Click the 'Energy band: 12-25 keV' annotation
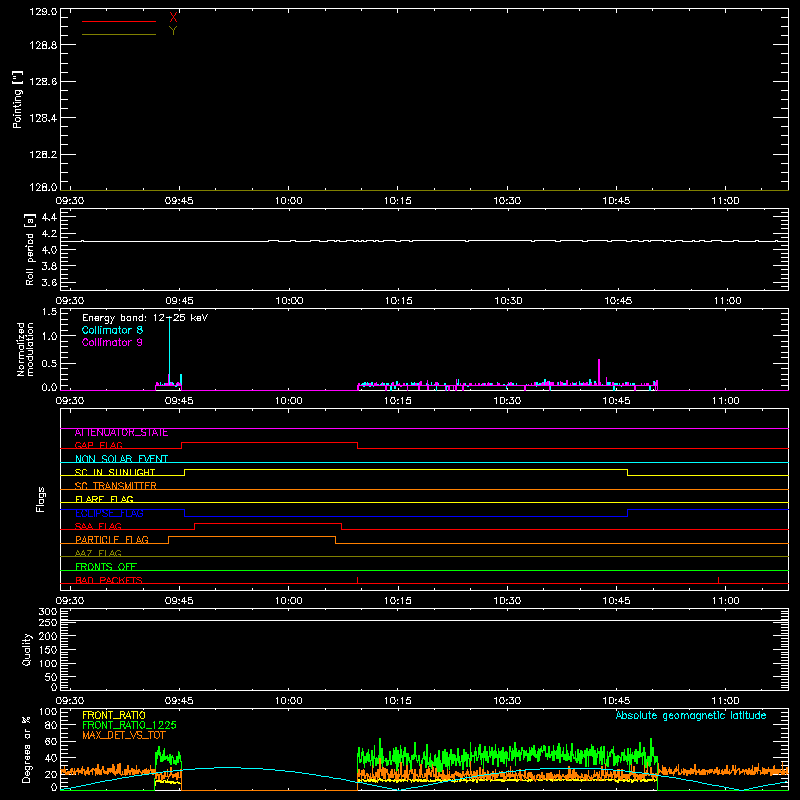The image size is (800, 800). [145, 318]
